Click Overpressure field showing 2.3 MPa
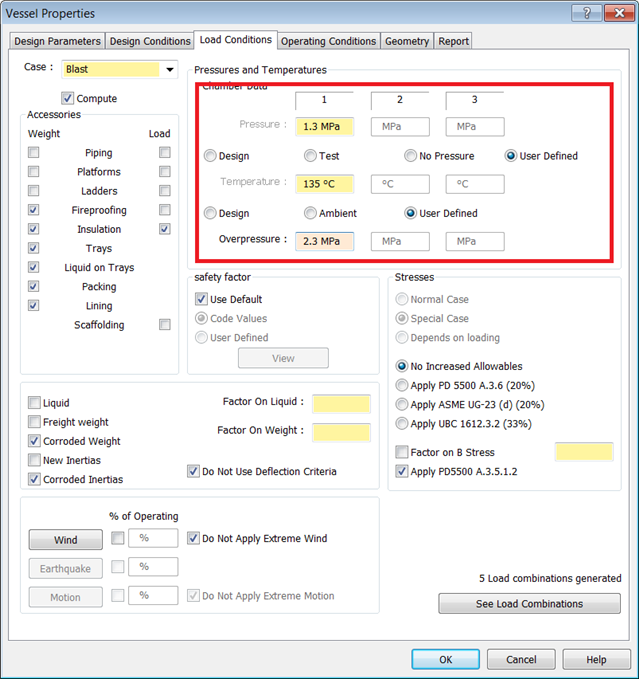 point(325,241)
